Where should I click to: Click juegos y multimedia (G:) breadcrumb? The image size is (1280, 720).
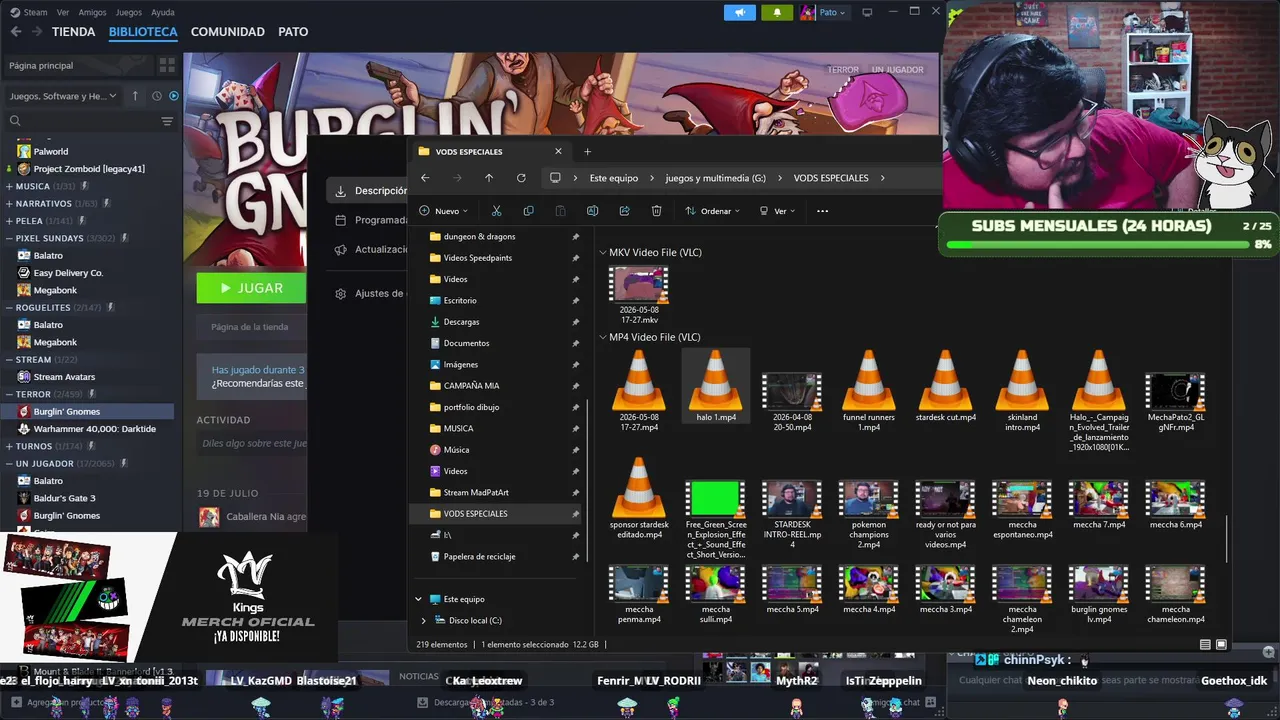[715, 178]
